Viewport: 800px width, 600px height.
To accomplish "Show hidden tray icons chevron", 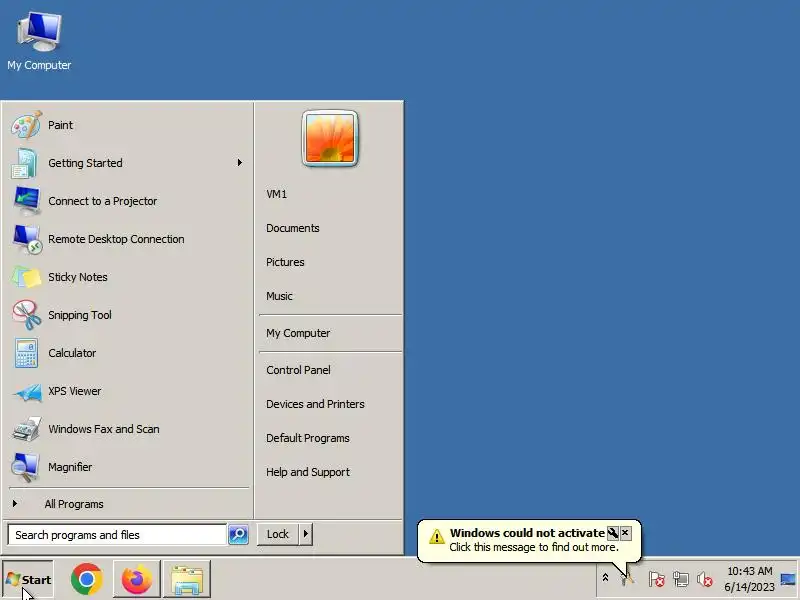I will click(x=605, y=578).
